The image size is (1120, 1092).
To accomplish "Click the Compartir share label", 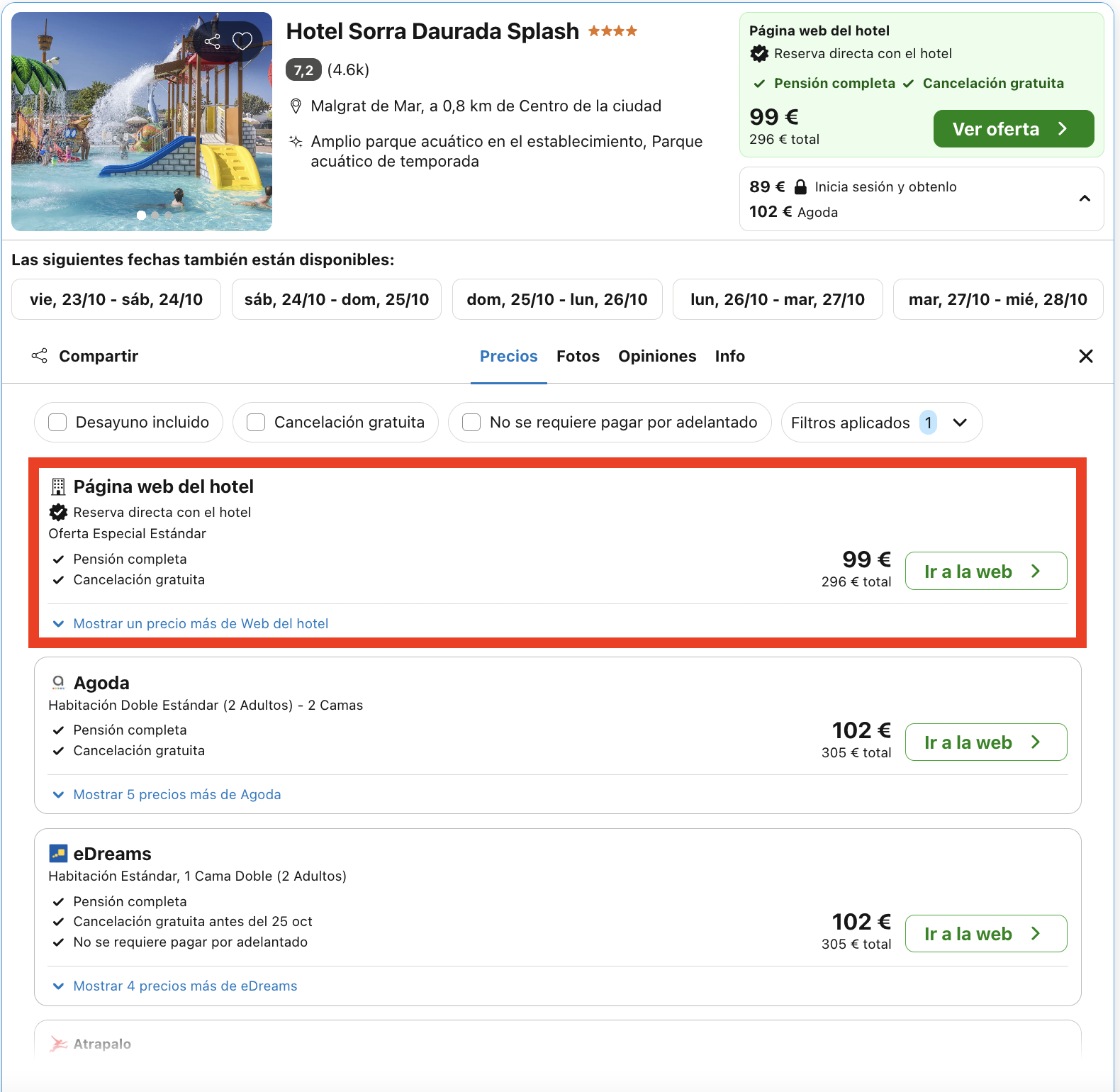I will coord(99,356).
